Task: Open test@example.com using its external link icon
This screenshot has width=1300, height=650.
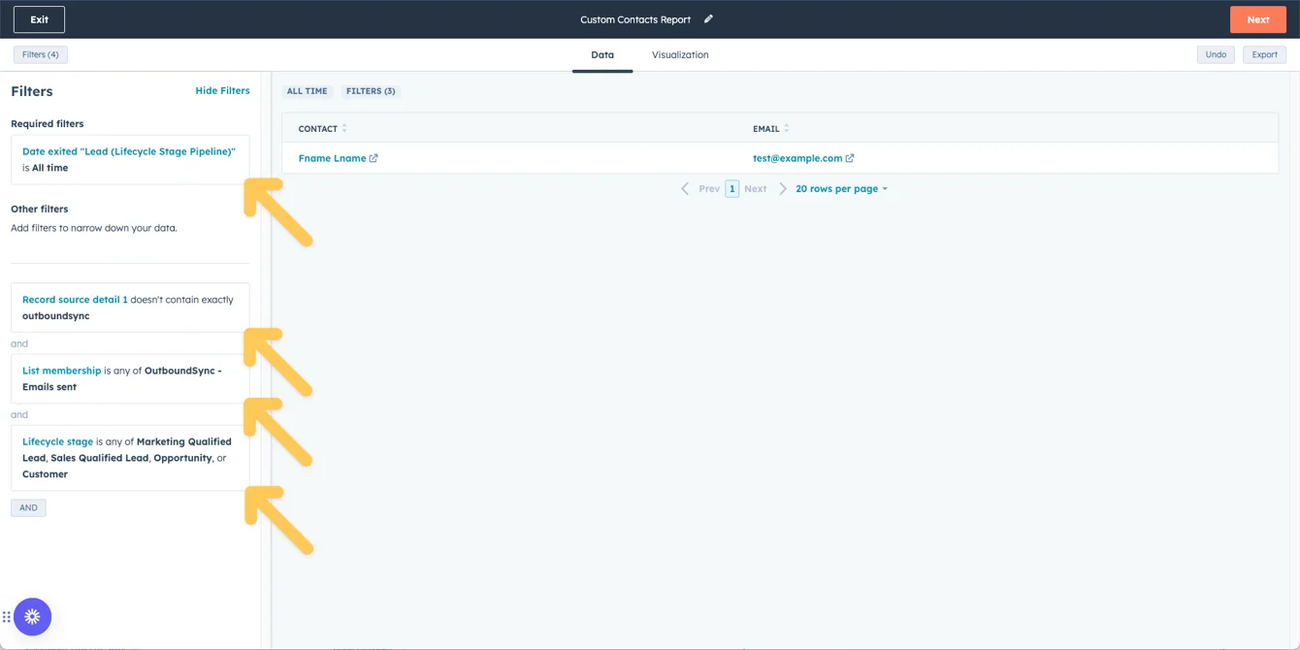Action: (849, 158)
